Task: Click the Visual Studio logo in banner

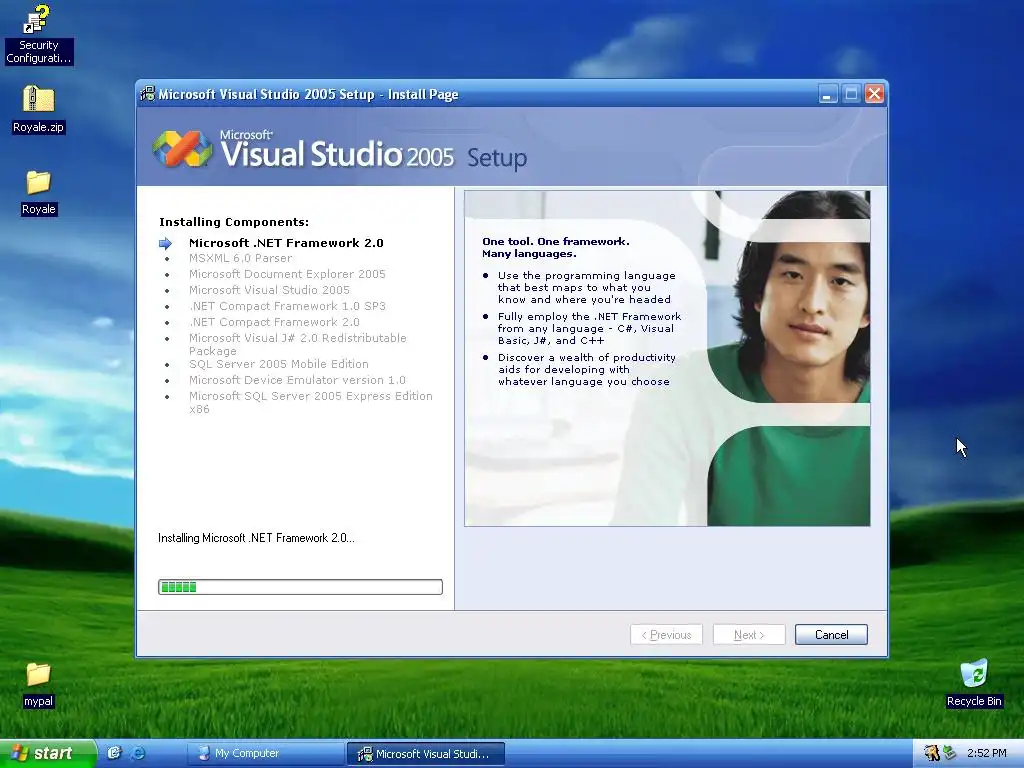Action: pos(182,149)
